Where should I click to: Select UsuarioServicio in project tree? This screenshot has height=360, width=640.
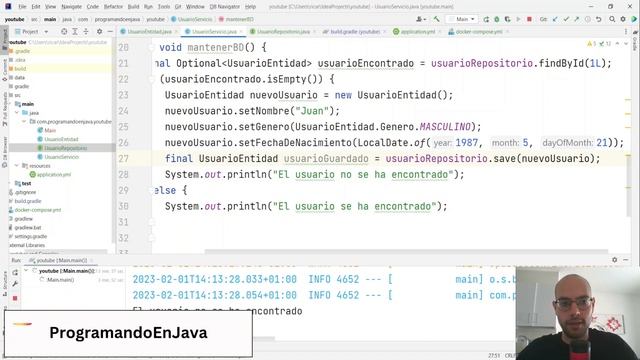pyautogui.click(x=62, y=157)
